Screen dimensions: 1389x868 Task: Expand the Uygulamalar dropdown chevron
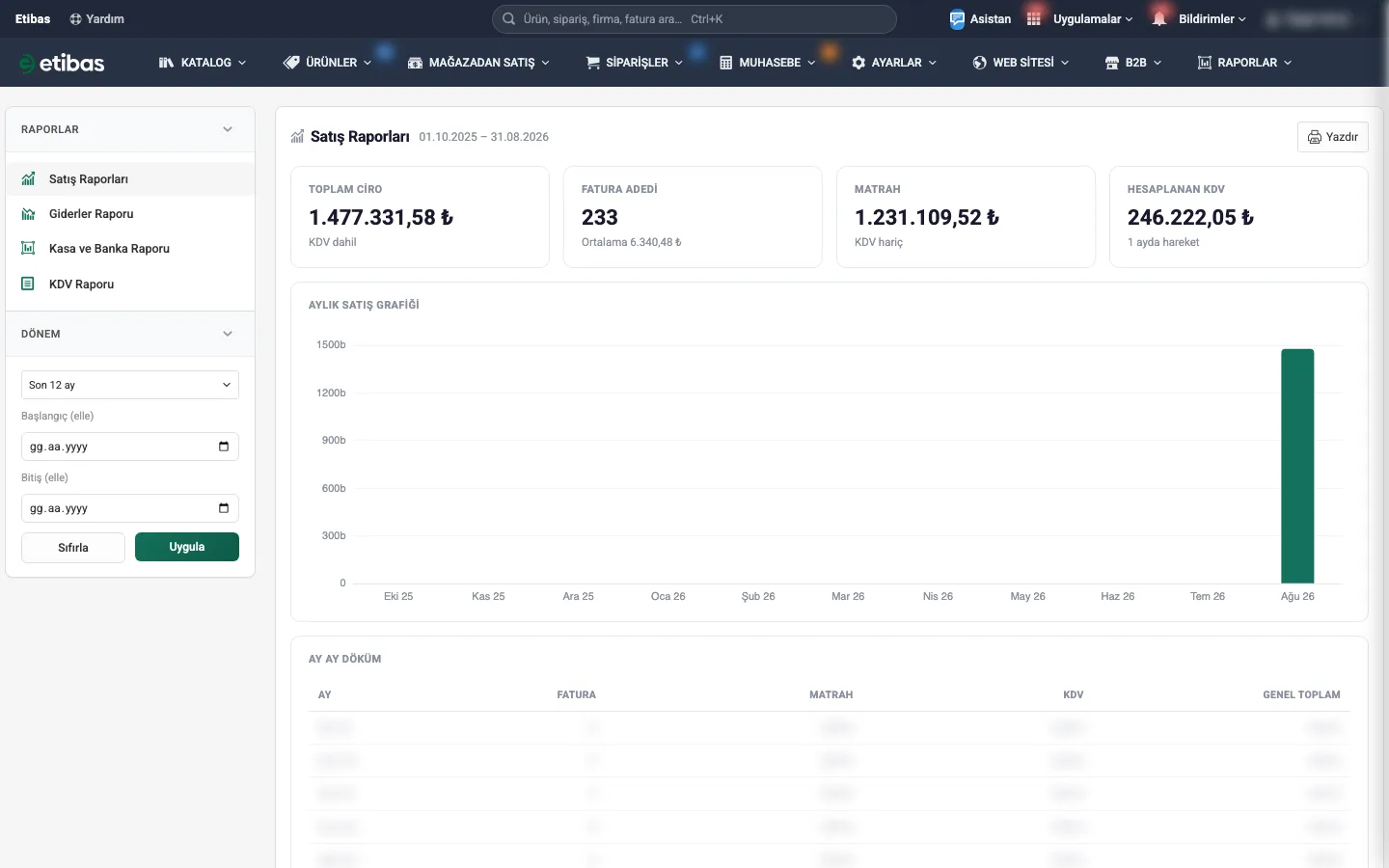point(1130,19)
